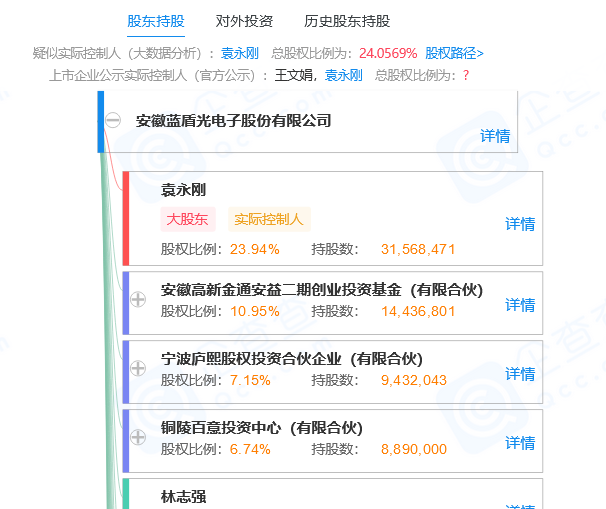Open the 对外投资 tab
The width and height of the screenshot is (606, 509).
pyautogui.click(x=244, y=21)
